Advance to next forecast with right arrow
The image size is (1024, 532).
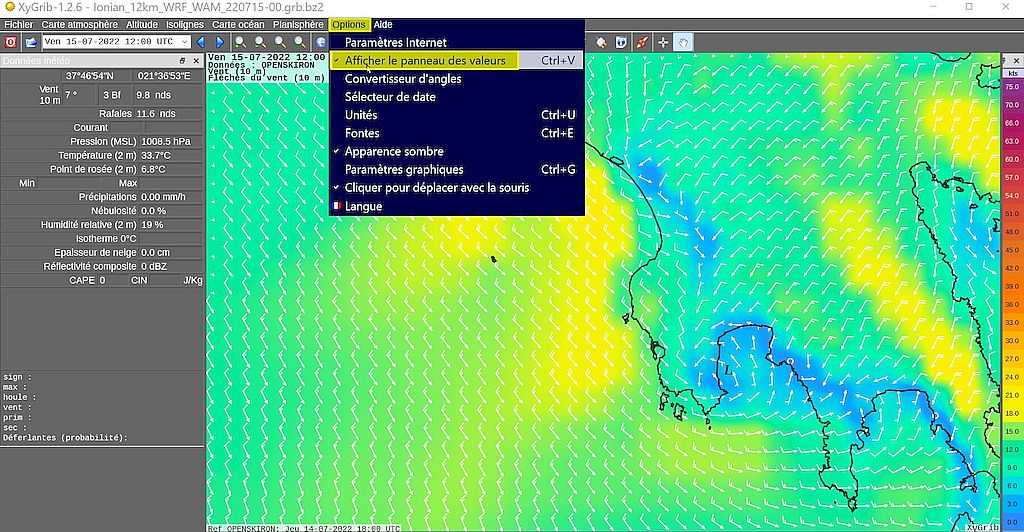[x=219, y=42]
